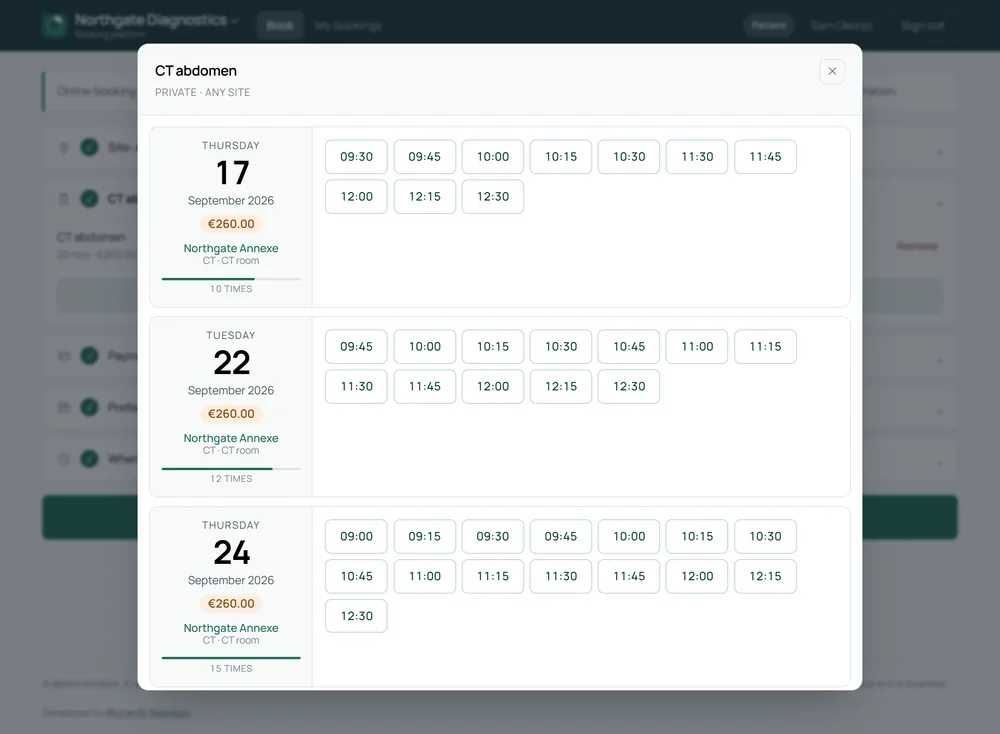Click Northgate Annexe under Thursday 17
The image size is (1000, 734).
pos(231,248)
